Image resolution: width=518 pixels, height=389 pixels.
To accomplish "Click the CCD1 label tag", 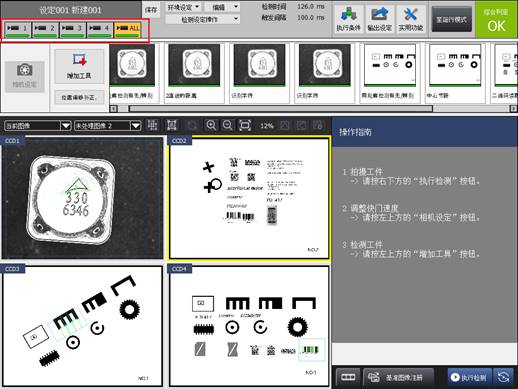I will pos(12,141).
